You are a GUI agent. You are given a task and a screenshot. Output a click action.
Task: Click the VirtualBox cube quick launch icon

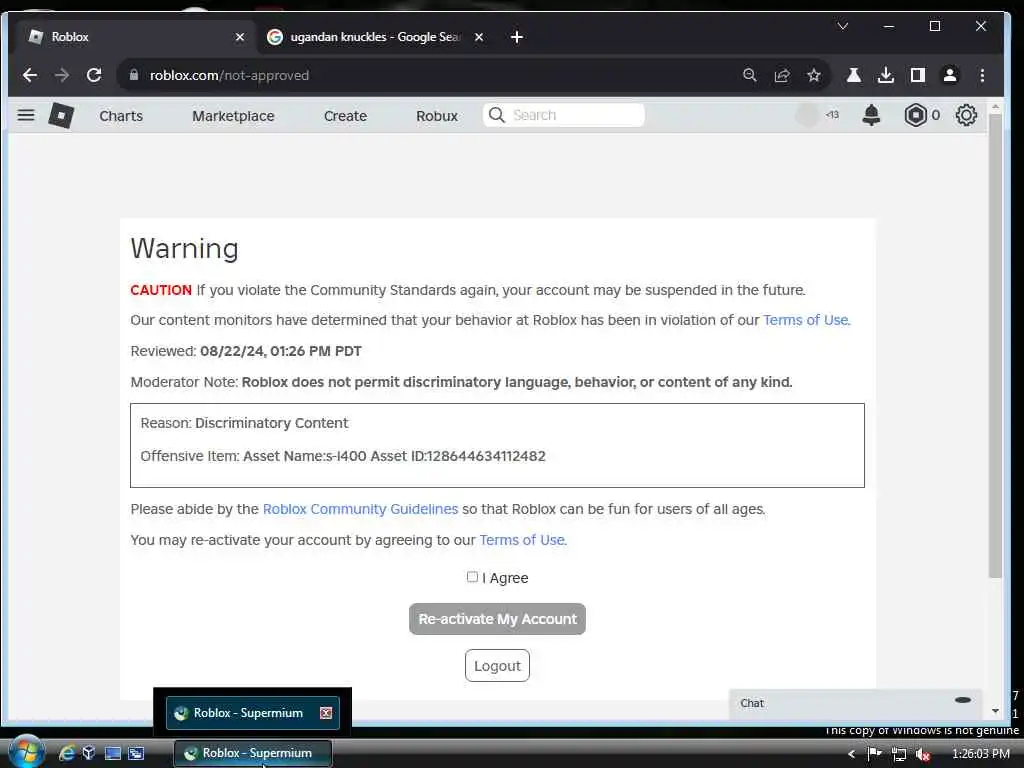[x=89, y=753]
